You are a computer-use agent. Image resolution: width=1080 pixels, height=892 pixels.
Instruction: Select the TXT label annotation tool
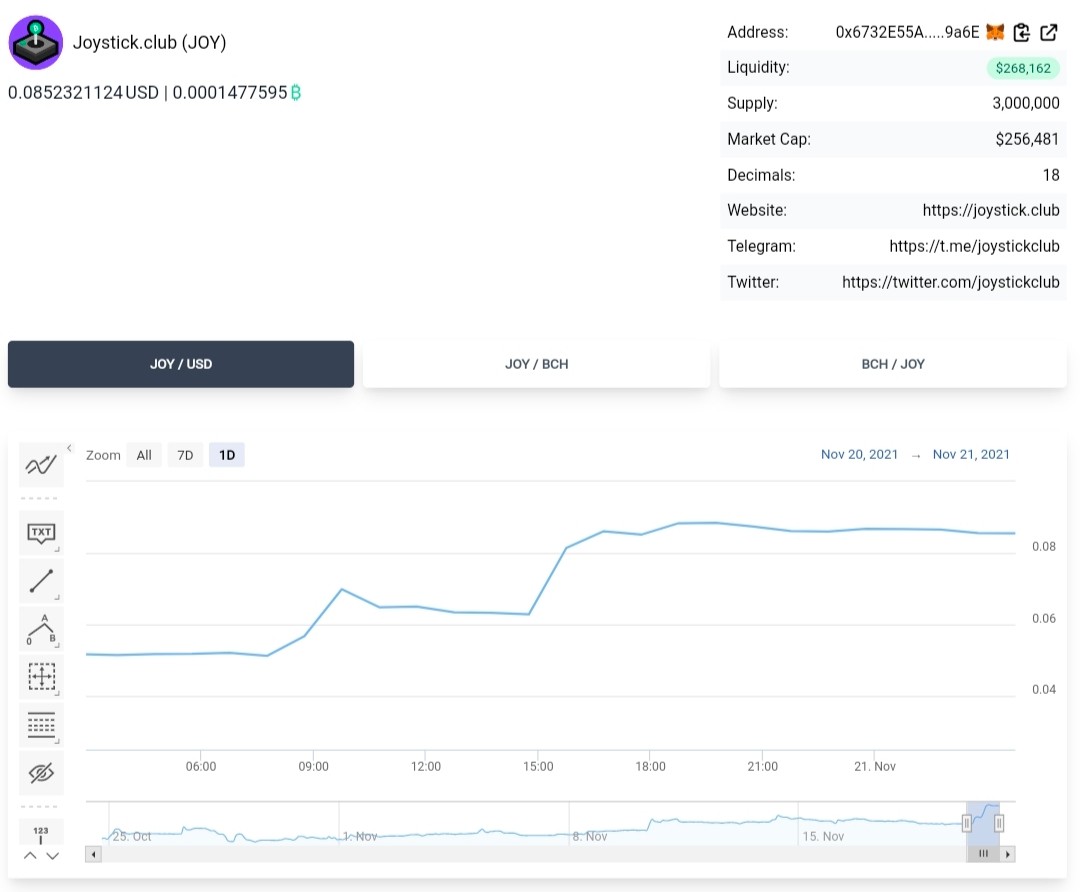(41, 532)
